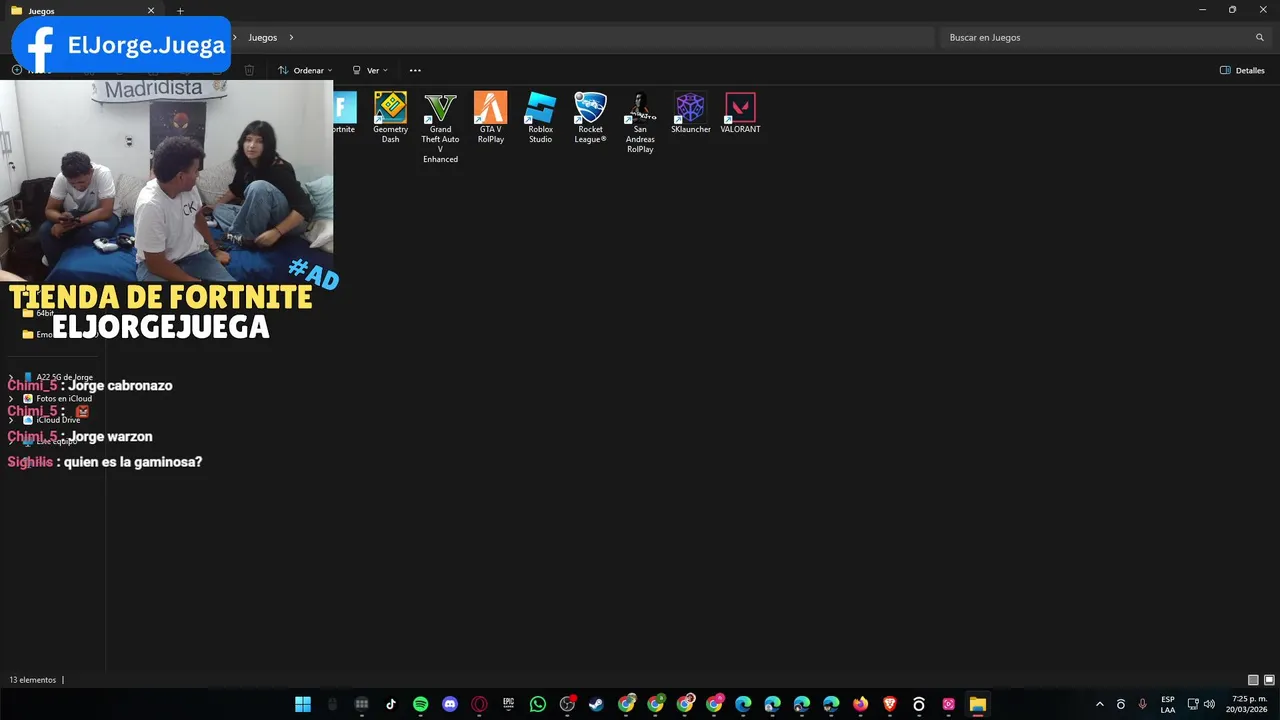Open Brave browser from the taskbar
1280x720 pixels.
tap(889, 704)
